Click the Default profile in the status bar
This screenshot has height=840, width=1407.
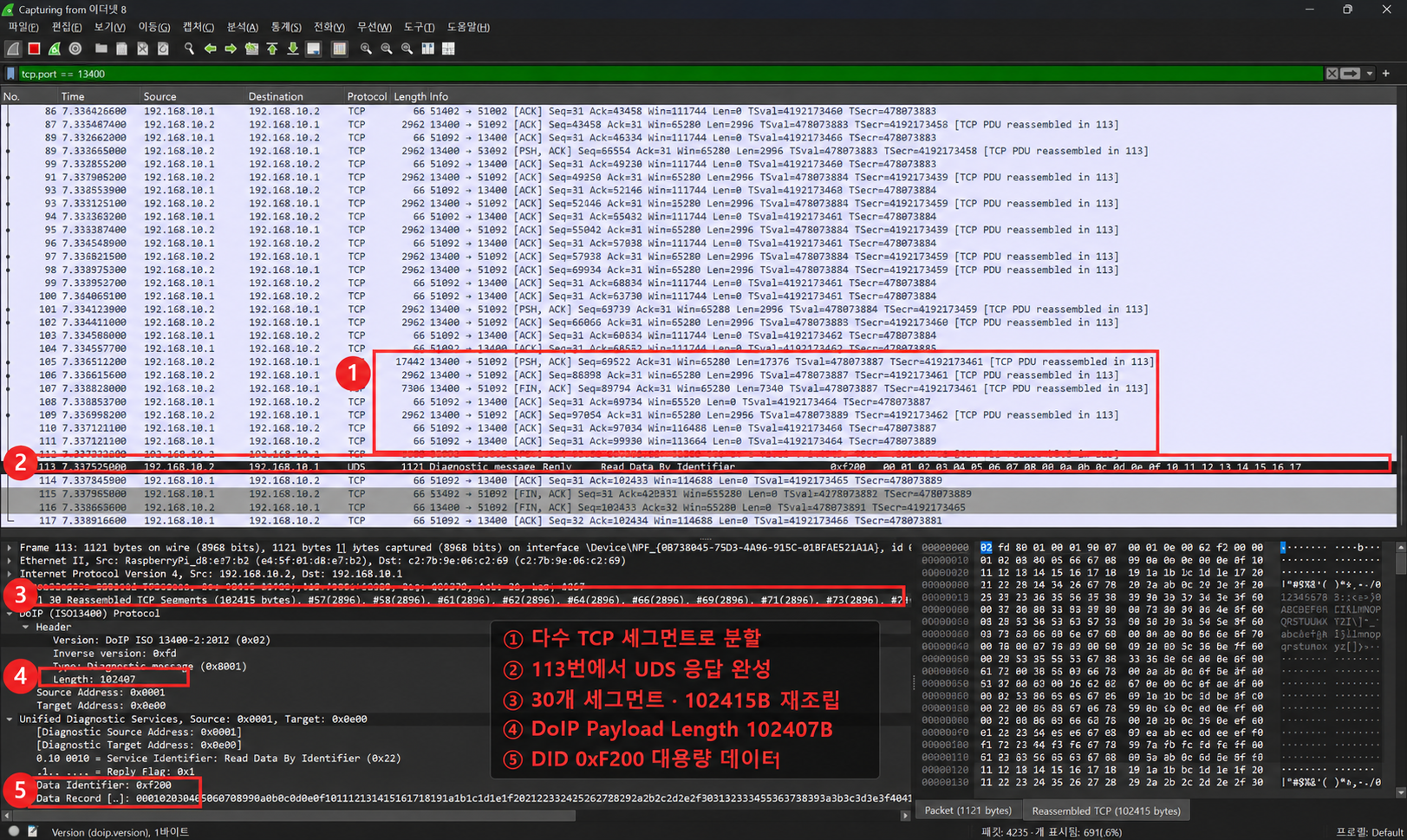click(1368, 832)
